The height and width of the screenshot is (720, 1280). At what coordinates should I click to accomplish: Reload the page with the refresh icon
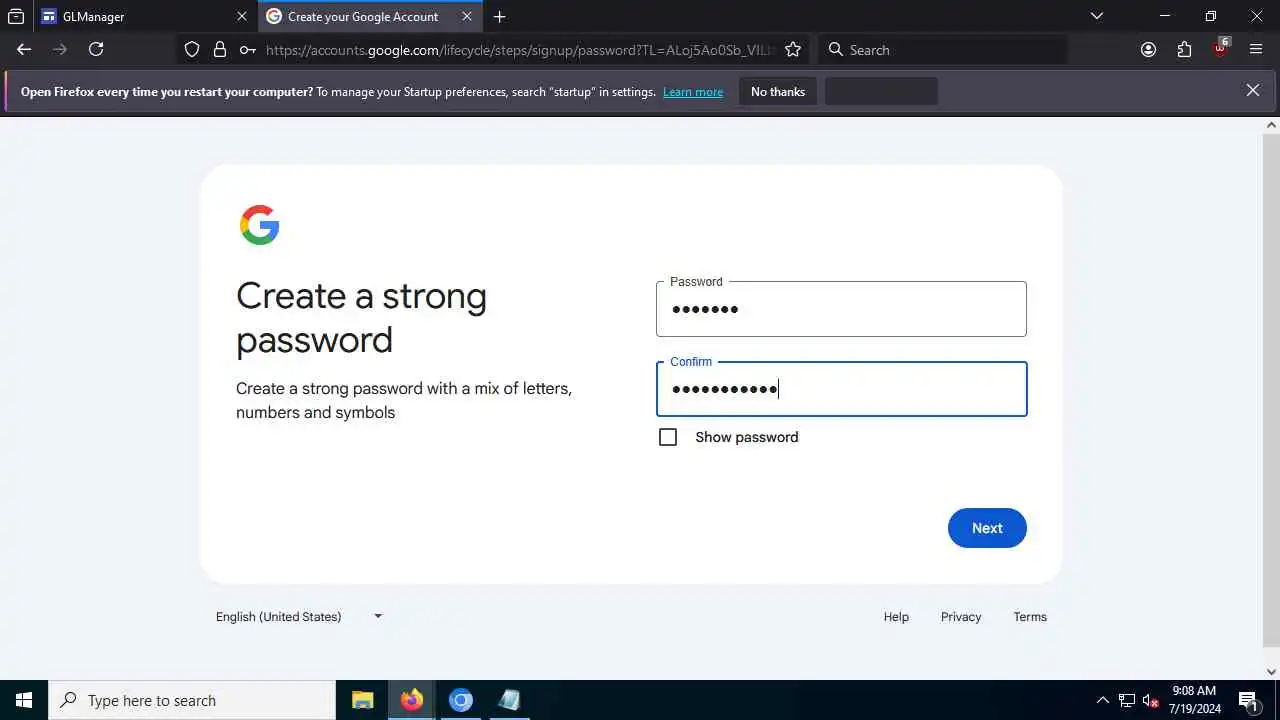point(96,49)
